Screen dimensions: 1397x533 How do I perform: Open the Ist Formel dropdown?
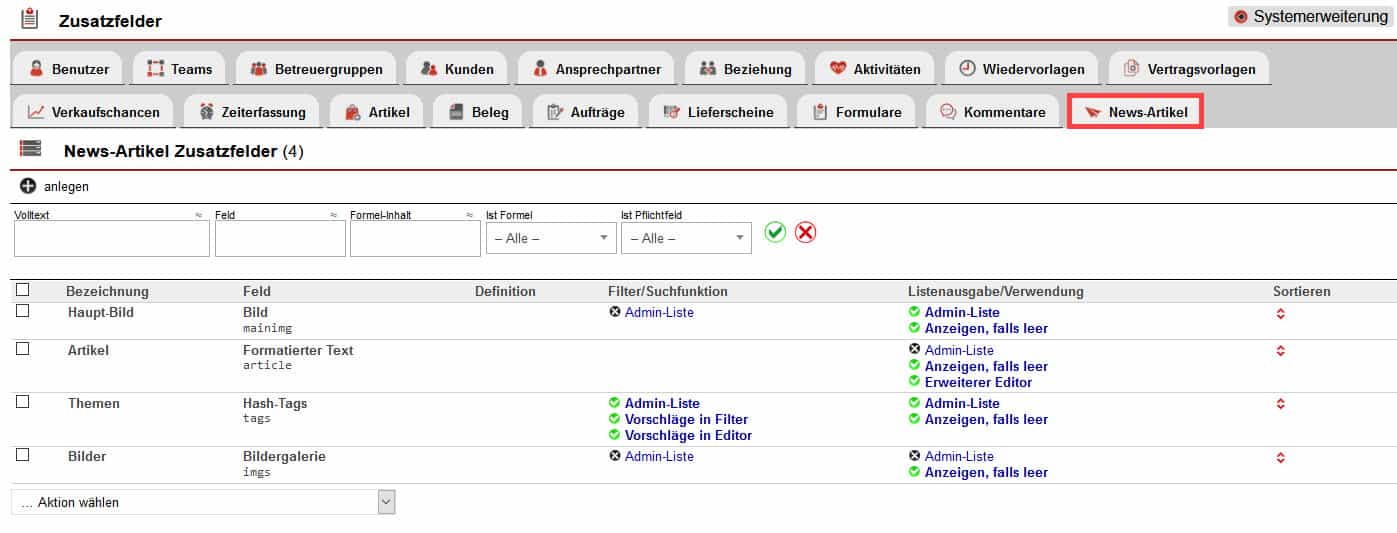coord(551,238)
